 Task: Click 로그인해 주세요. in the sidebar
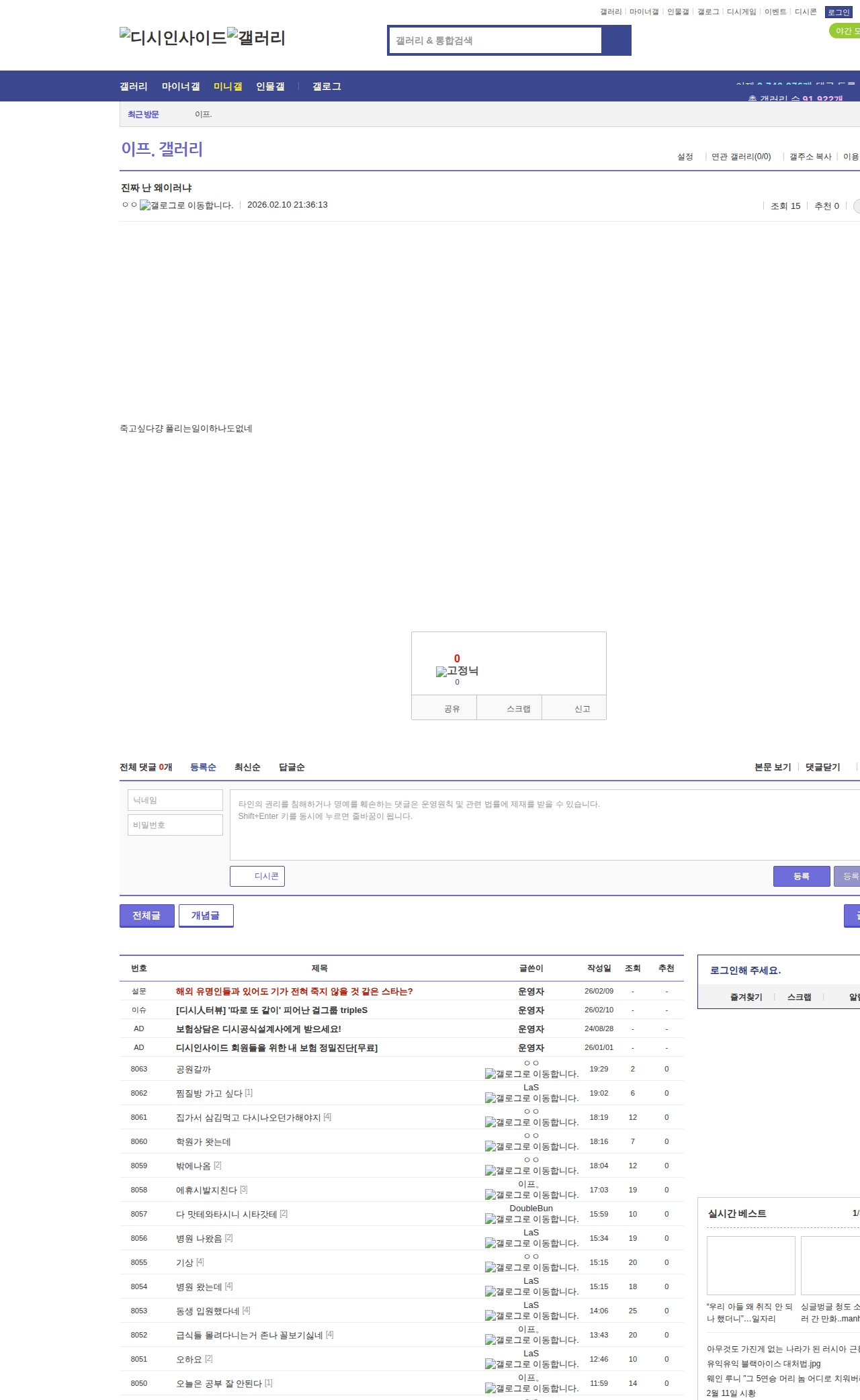click(746, 971)
